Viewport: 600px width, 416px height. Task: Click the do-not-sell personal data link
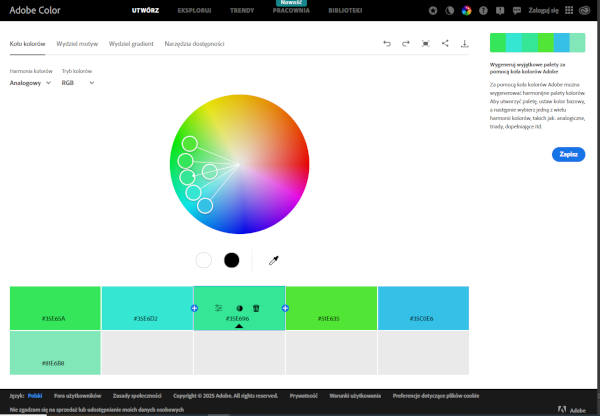pyautogui.click(x=97, y=409)
